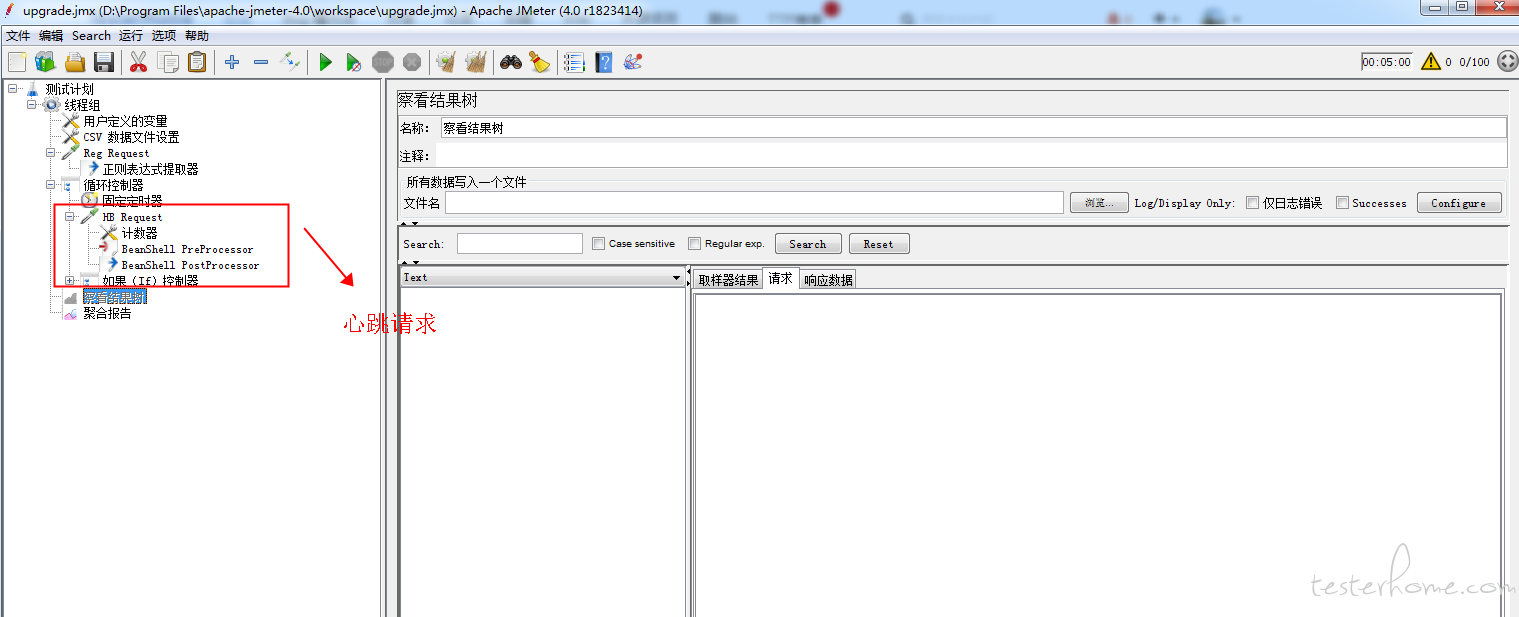Click the 文件名 input field
This screenshot has width=1519, height=617.
click(x=754, y=203)
